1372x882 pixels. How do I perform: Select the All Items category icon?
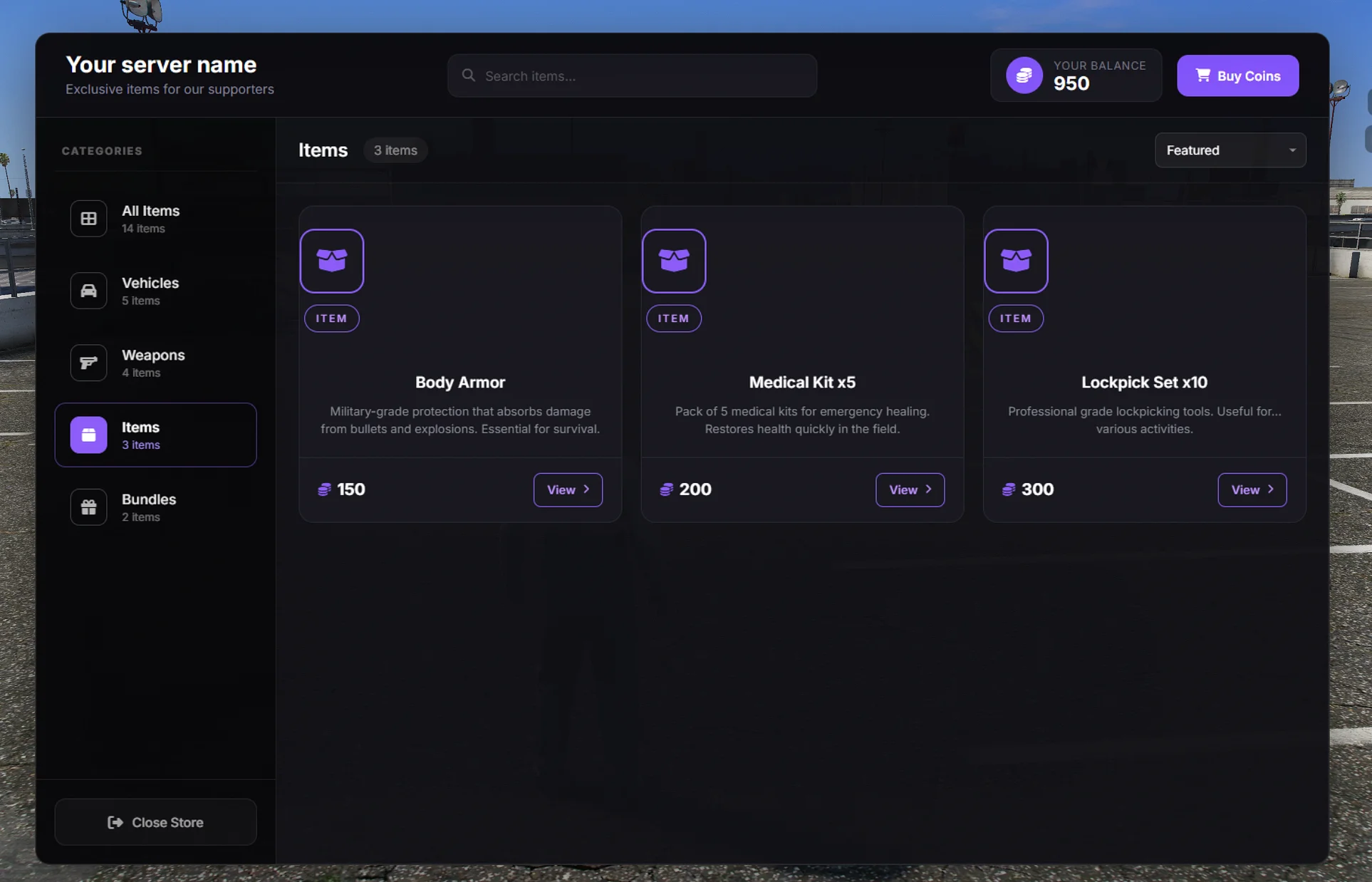click(88, 218)
